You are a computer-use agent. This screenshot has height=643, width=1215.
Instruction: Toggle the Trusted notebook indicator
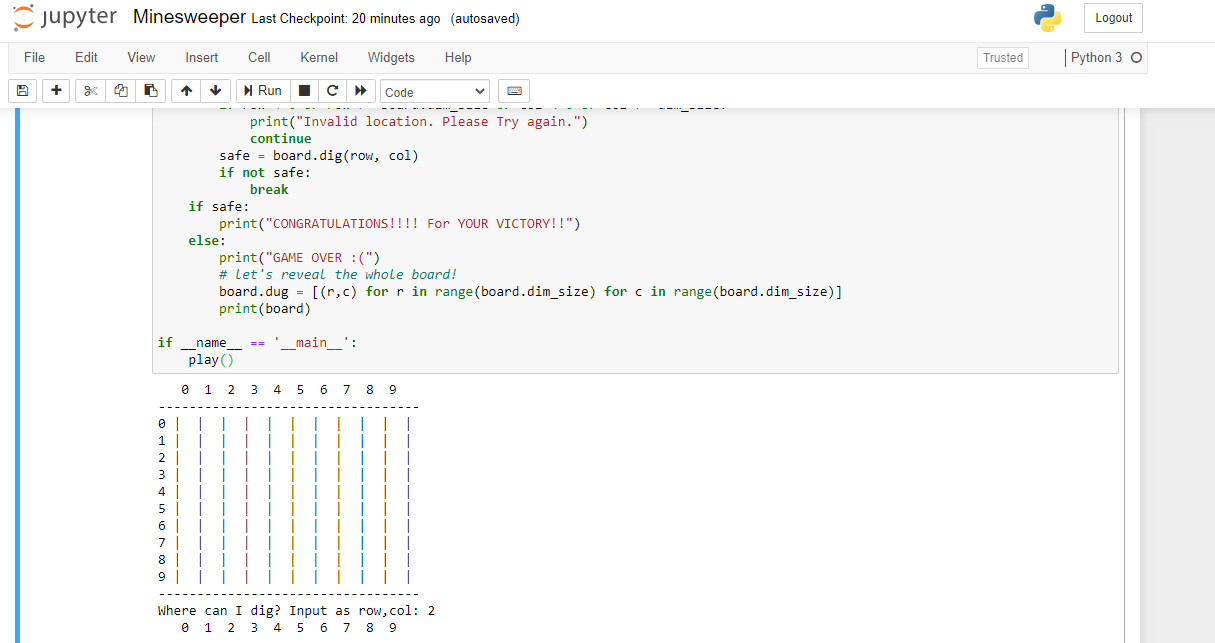[x=1003, y=58]
